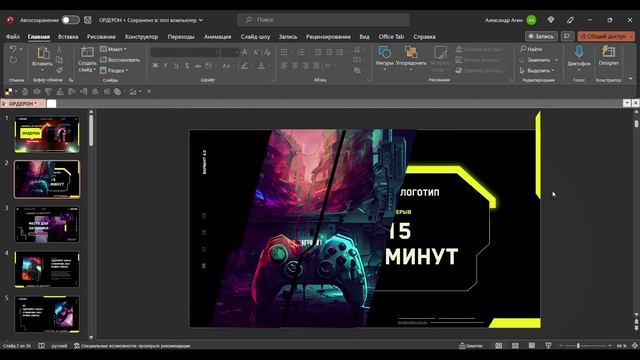640x360 pixels.
Task: Click the save icon in title bar
Action: (87, 20)
